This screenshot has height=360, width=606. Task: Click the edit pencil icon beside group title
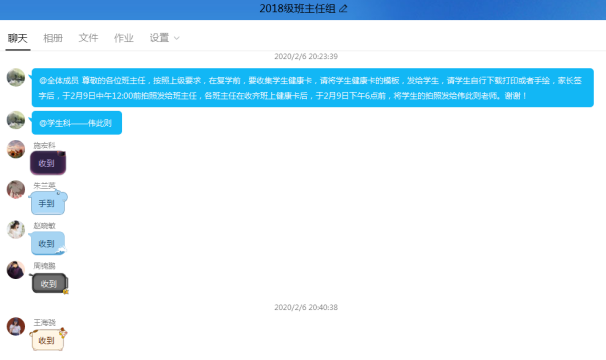point(343,9)
